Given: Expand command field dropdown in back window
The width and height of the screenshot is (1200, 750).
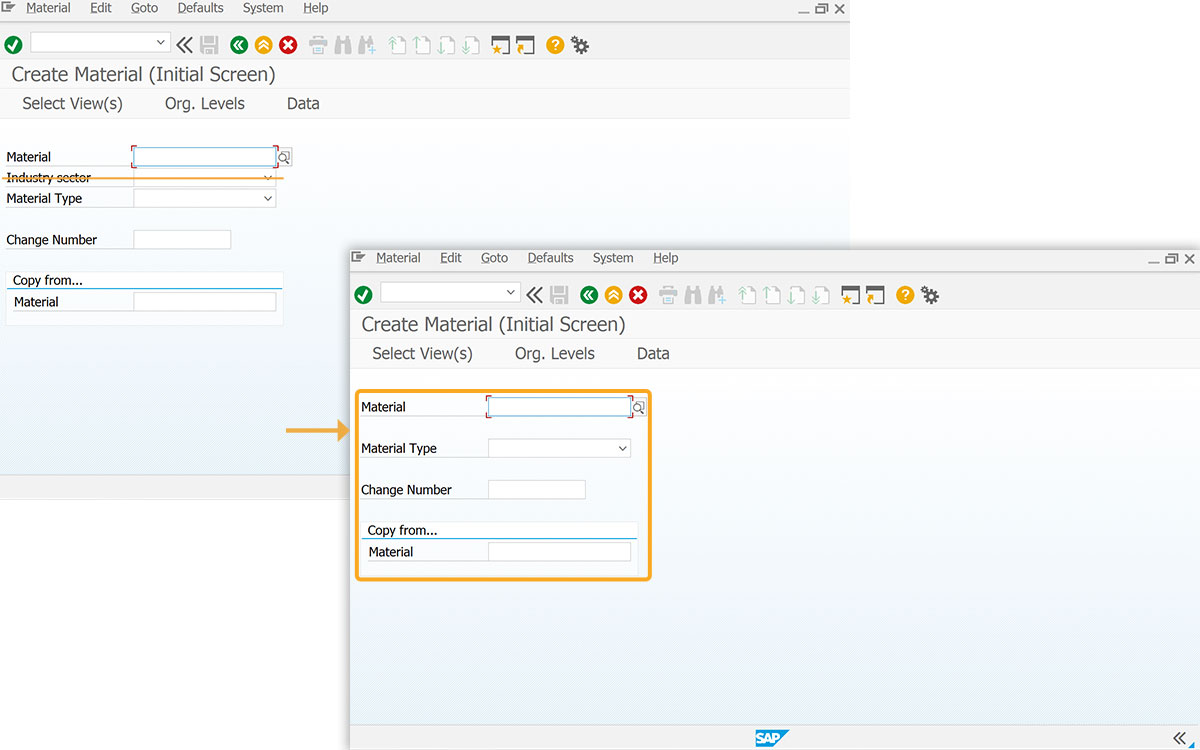Looking at the screenshot, I should point(161,42).
